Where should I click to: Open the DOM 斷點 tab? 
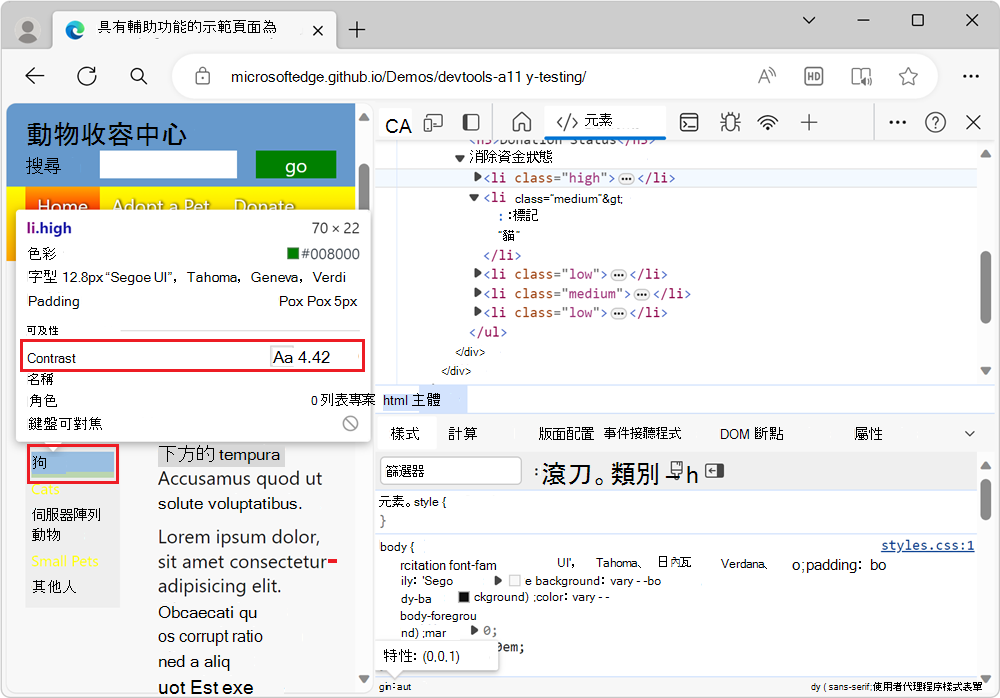click(751, 434)
